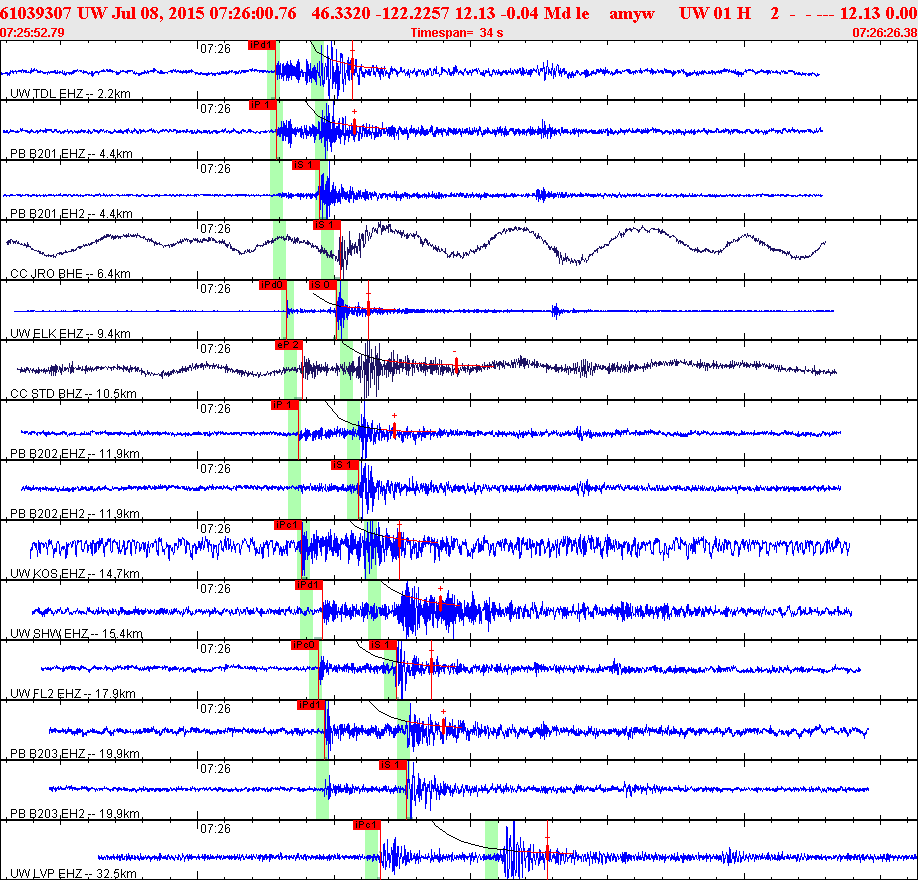918x880 pixels.
Task: Click the 'PB B202 EHZ -- 11.9km' channel label
Action: [x=75, y=454]
